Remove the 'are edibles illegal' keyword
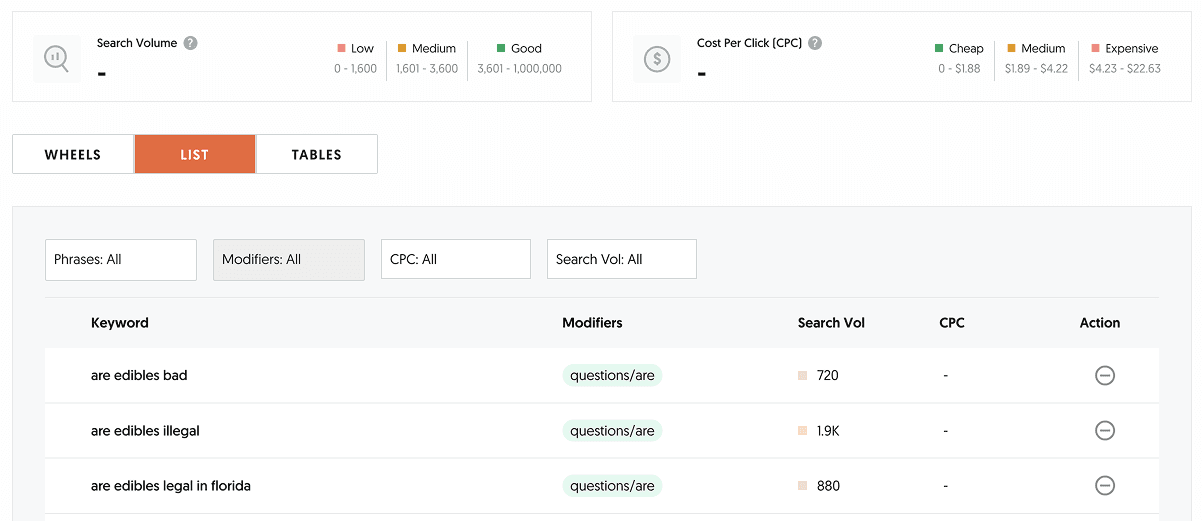1203x521 pixels. tap(1104, 431)
